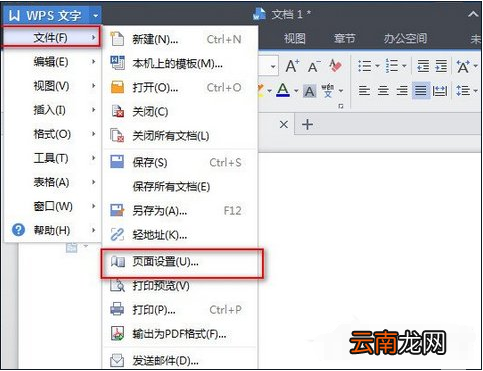Select 关闭(C) in the file menu

point(180,112)
